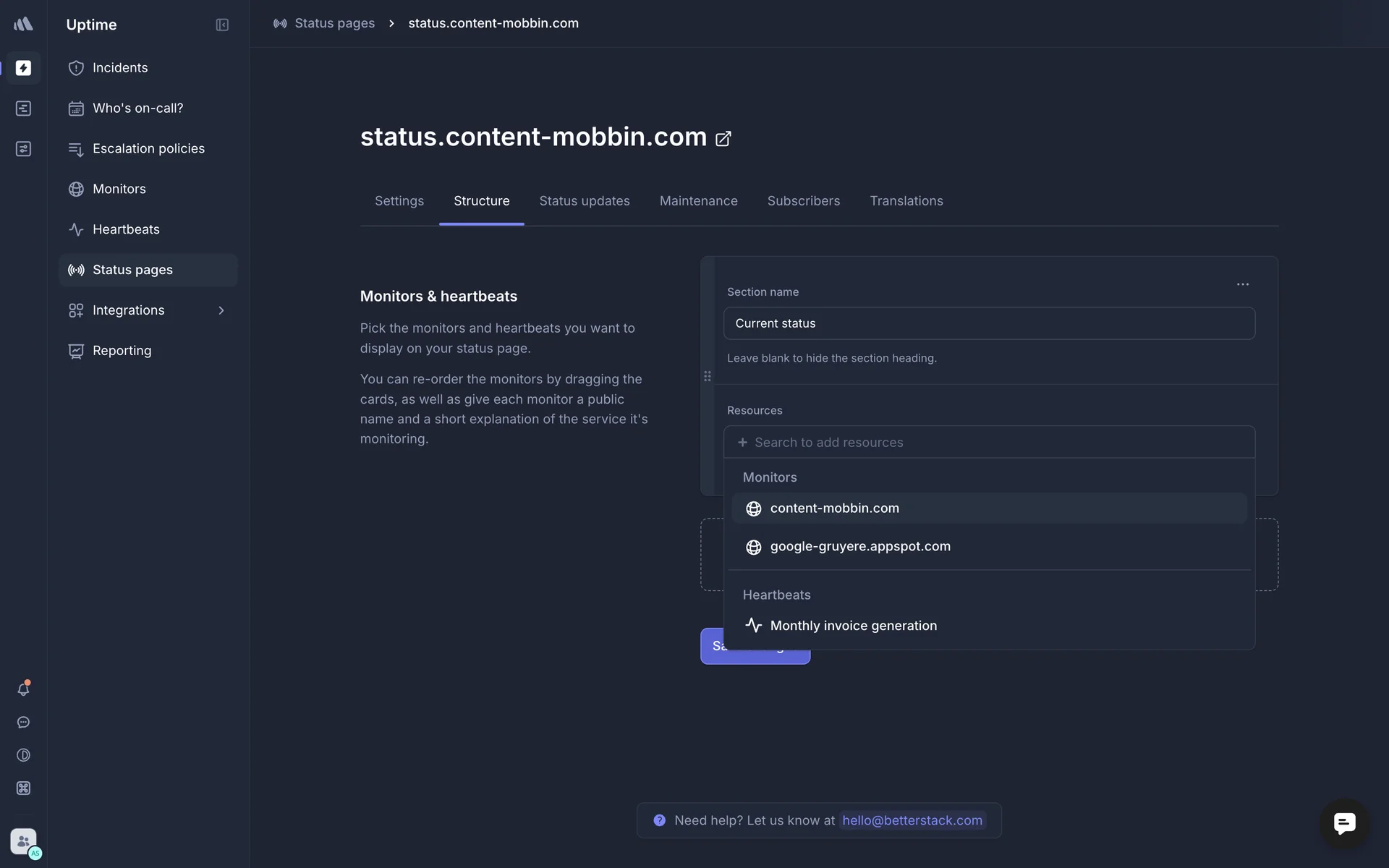Screen dimensions: 1389x868
Task: Go to Translations tab
Action: [906, 201]
